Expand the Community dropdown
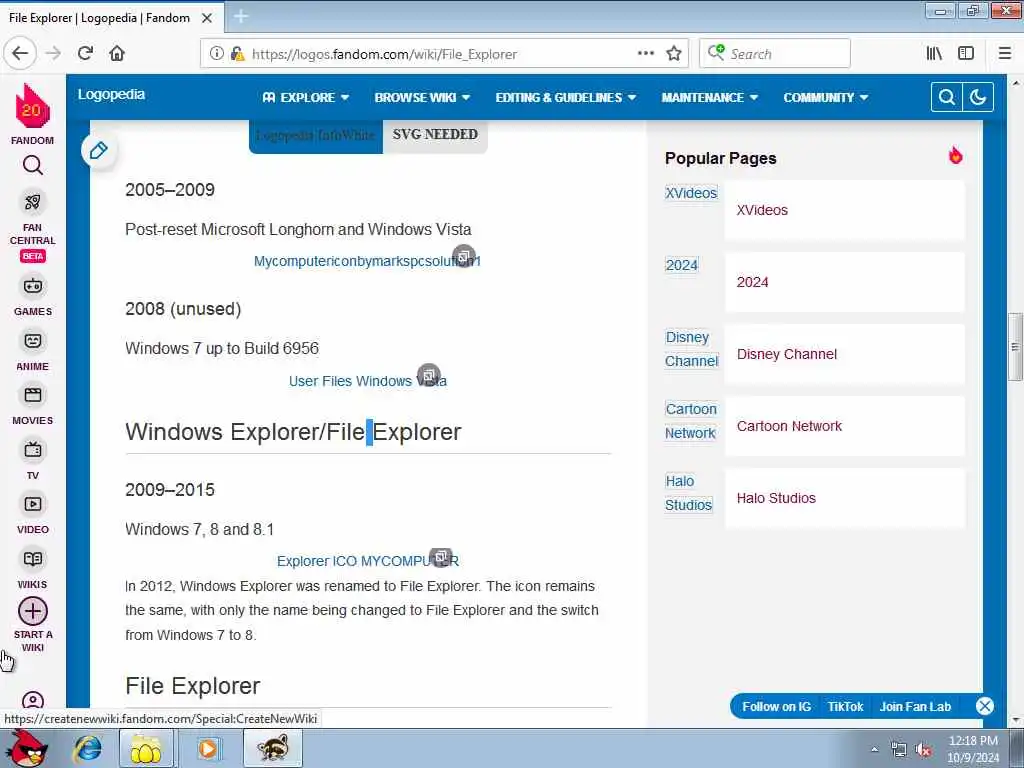Viewport: 1024px width, 768px height. [x=825, y=97]
